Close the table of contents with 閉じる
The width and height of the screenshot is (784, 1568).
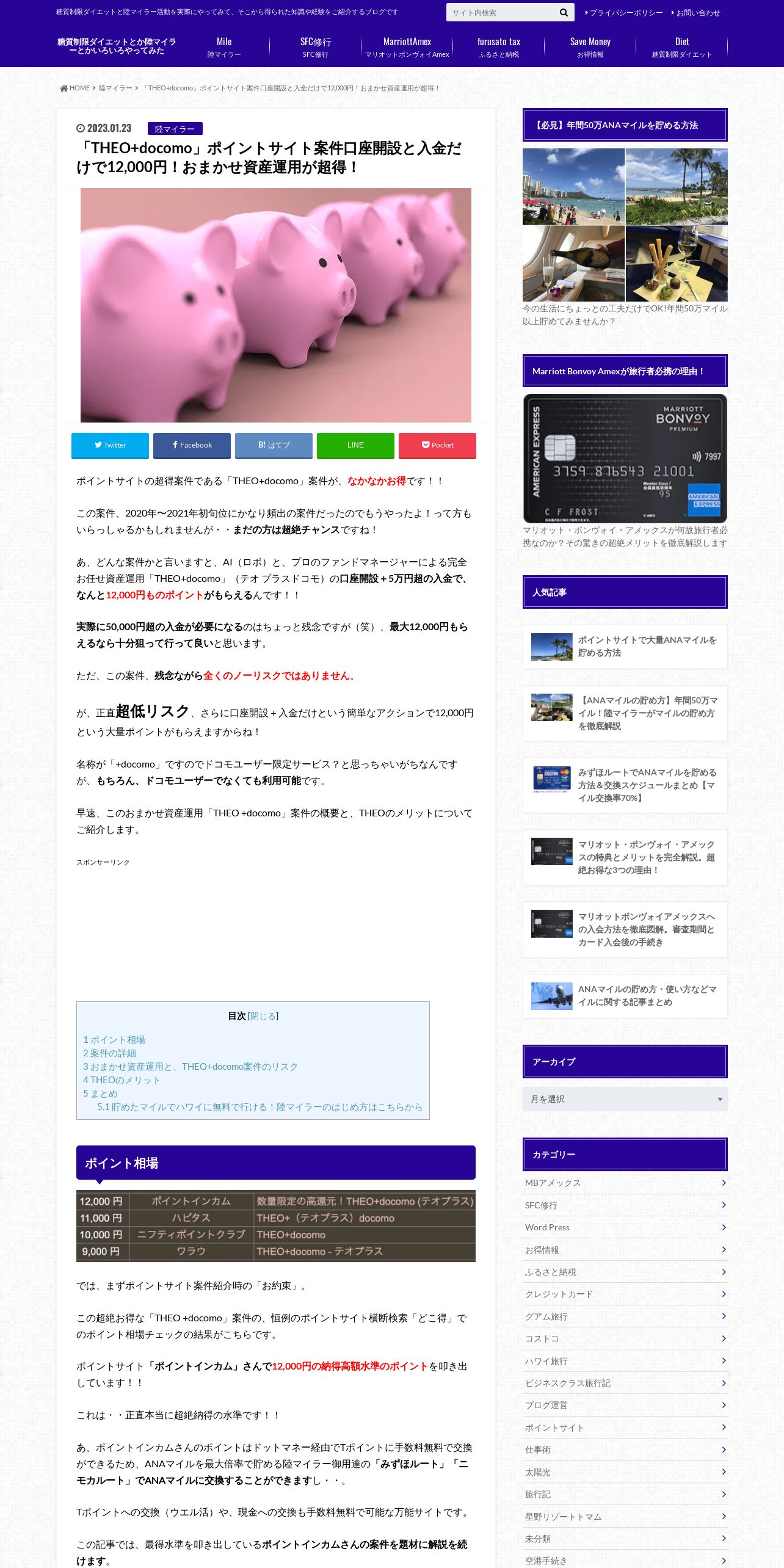tap(263, 1016)
